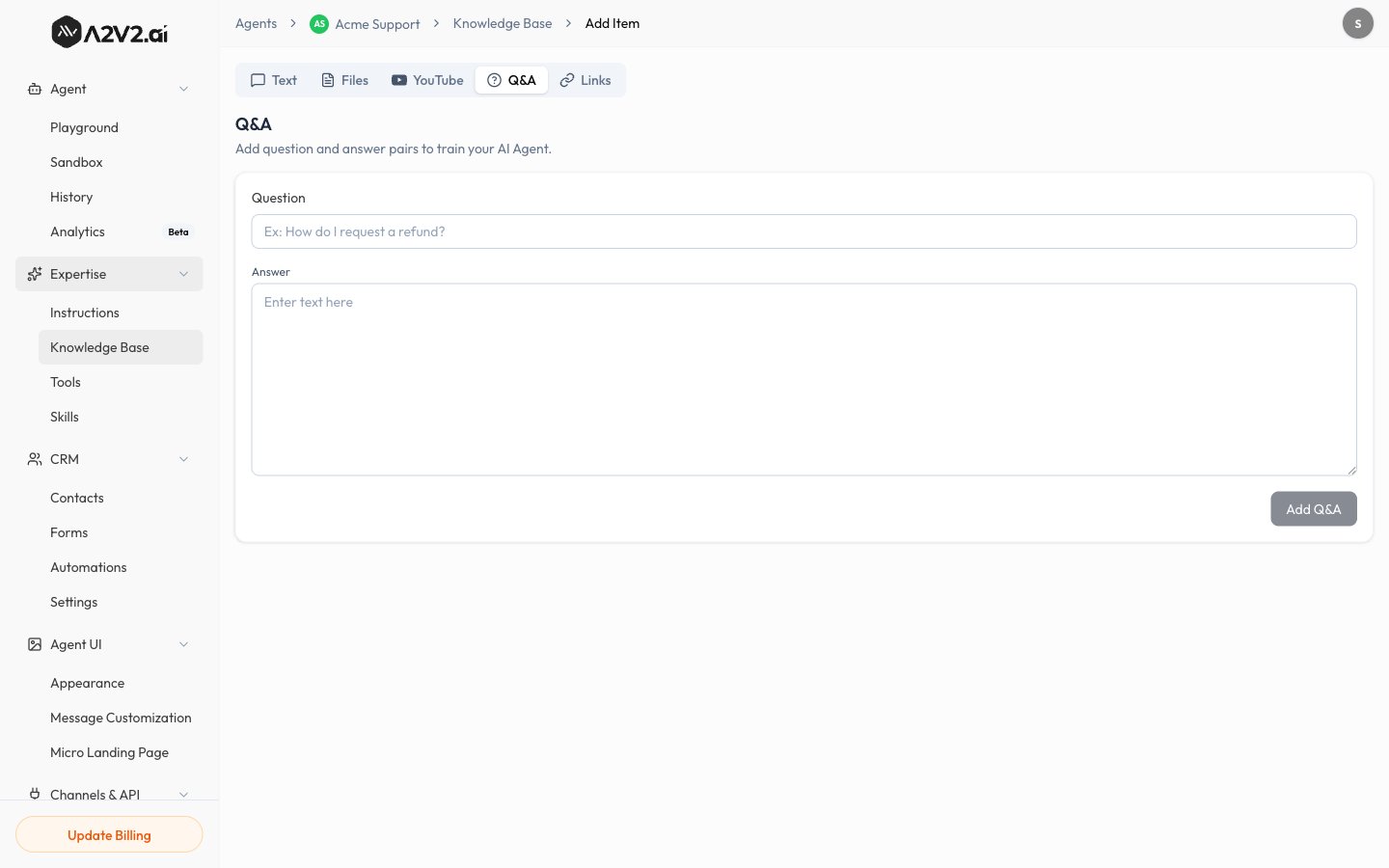The width and height of the screenshot is (1389, 868).
Task: Open Settings under CRM
Action: 121,602
